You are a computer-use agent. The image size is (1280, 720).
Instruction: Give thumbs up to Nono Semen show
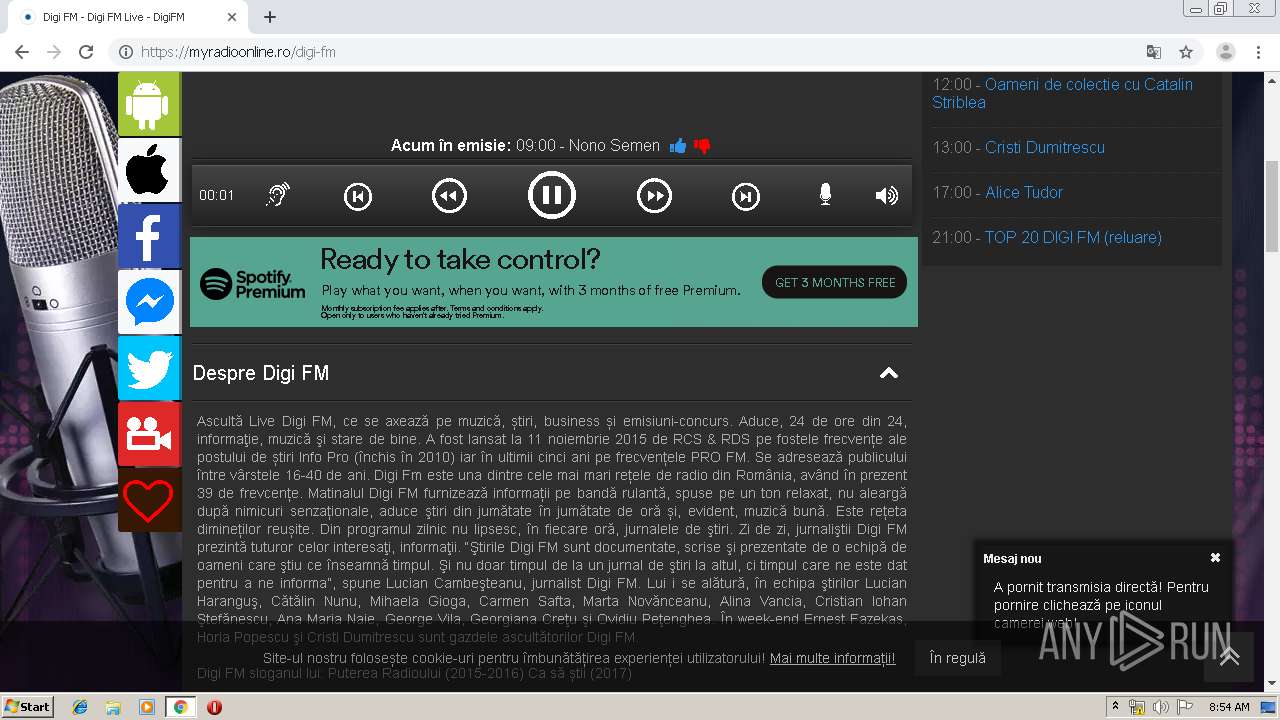point(678,146)
